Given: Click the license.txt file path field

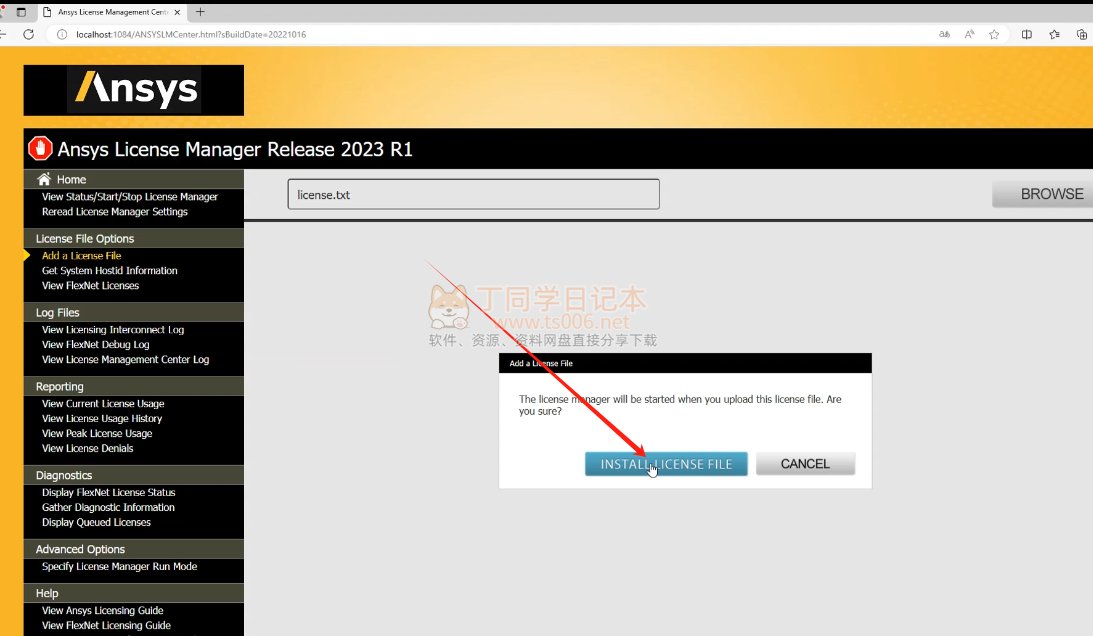Looking at the screenshot, I should point(473,194).
